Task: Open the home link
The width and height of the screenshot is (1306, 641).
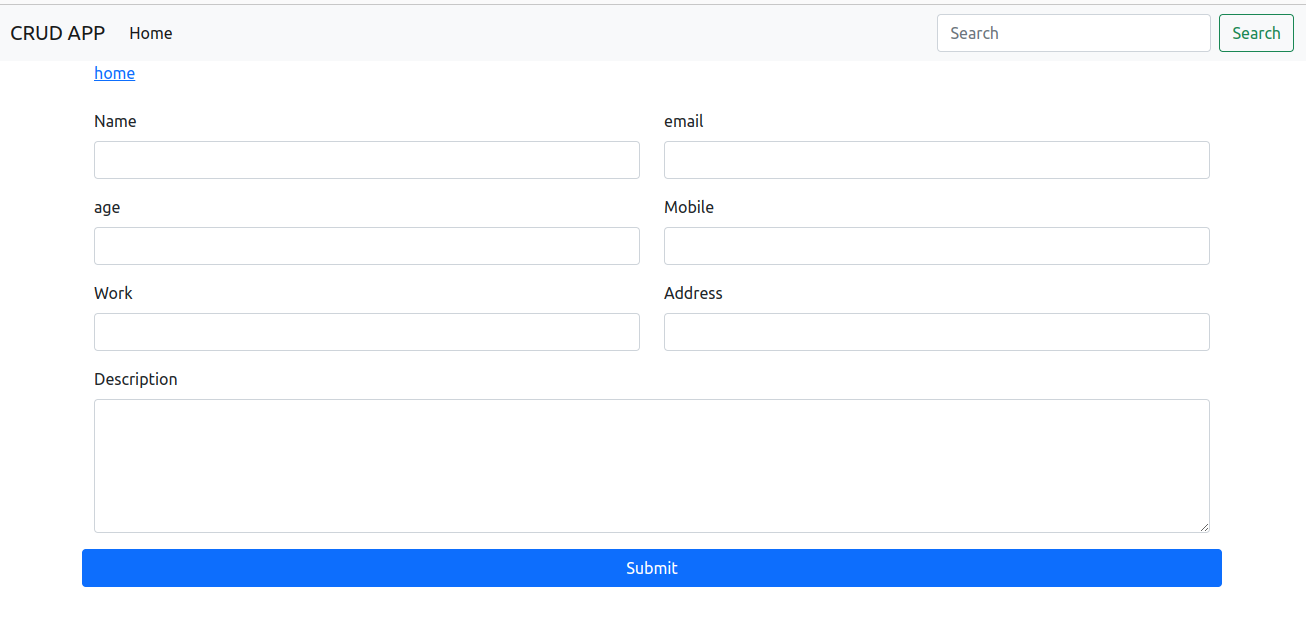Action: point(114,73)
